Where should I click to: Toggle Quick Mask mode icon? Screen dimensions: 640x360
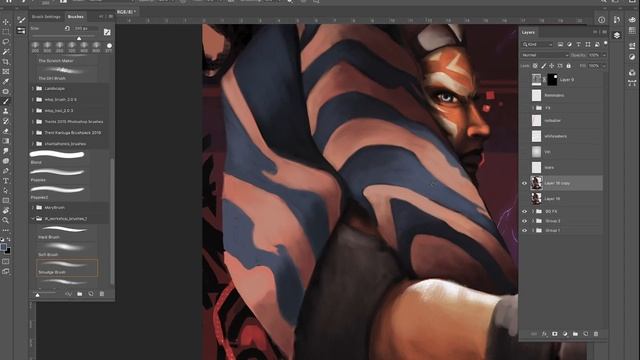pos(6,261)
